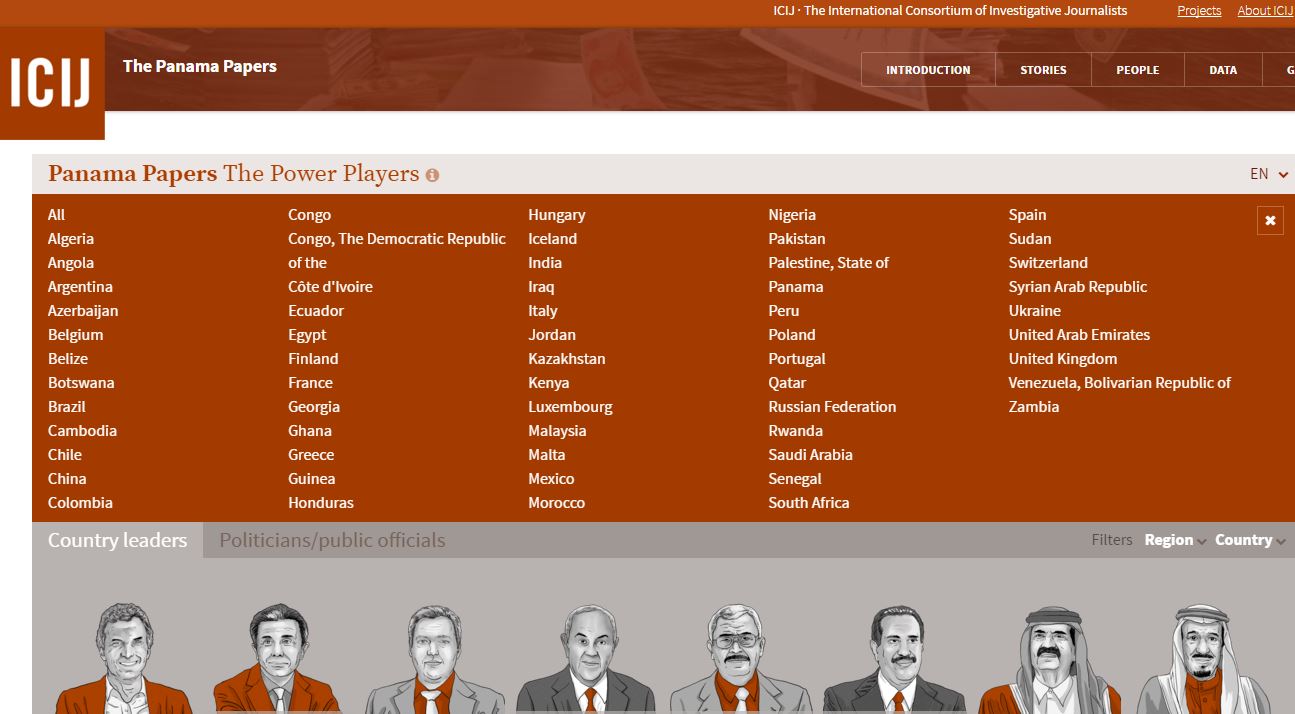The height and width of the screenshot is (714, 1295).
Task: Select Pakistan from country list
Action: [797, 239]
